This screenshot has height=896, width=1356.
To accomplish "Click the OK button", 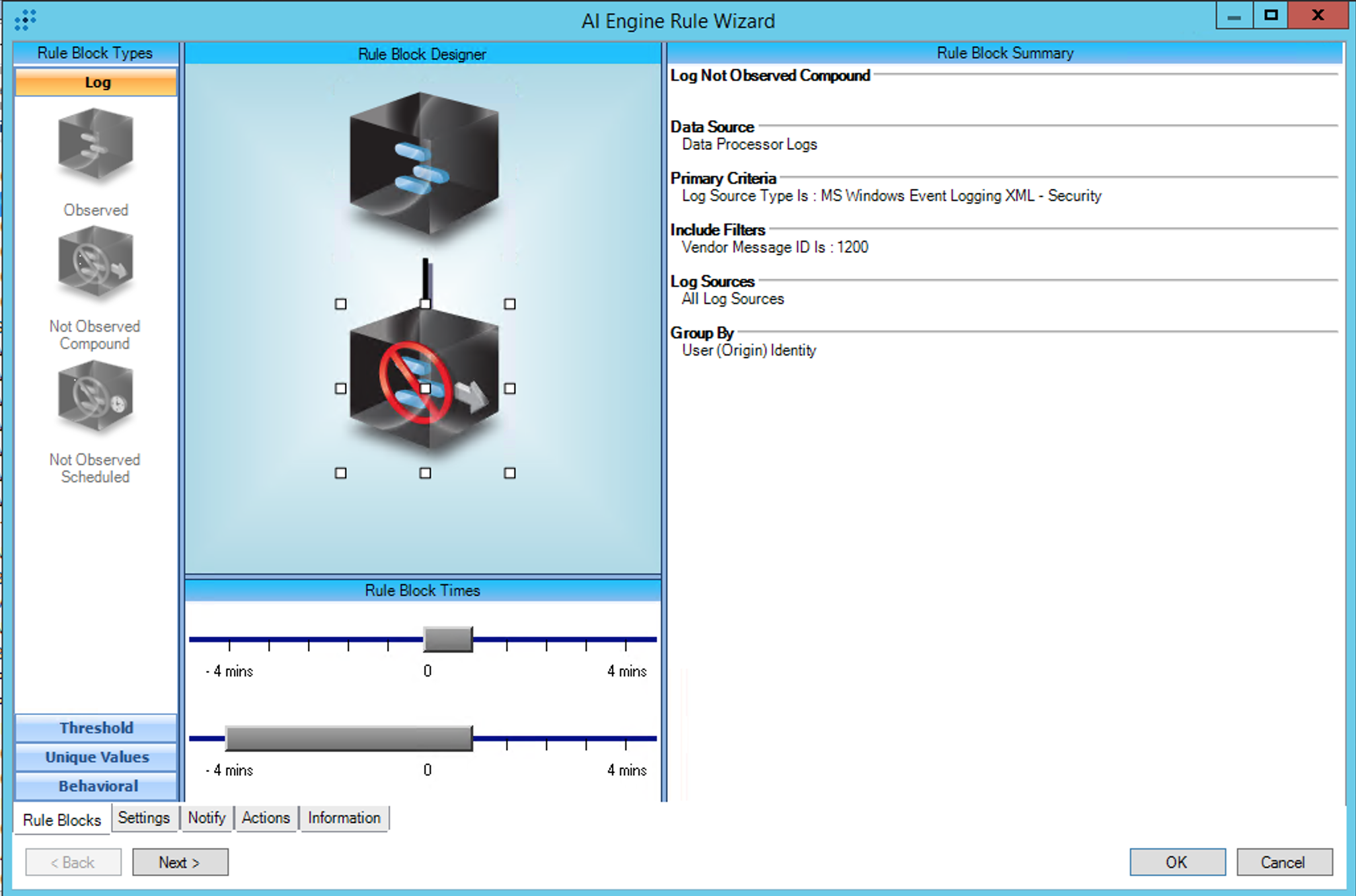I will (x=1176, y=862).
